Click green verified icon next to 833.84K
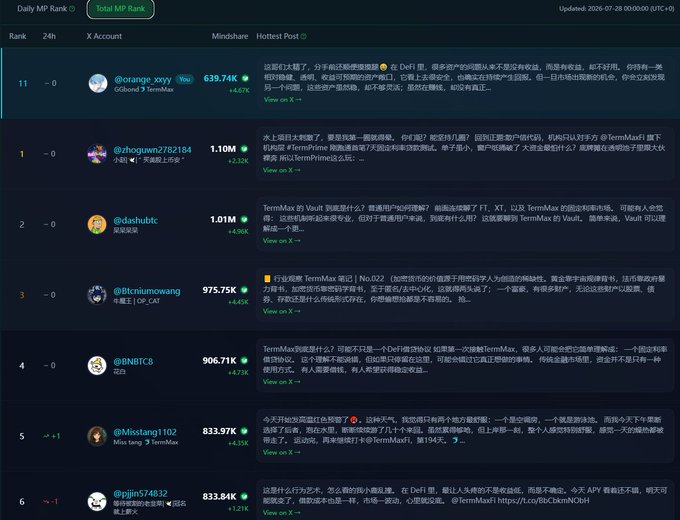The image size is (680, 520). click(244, 497)
